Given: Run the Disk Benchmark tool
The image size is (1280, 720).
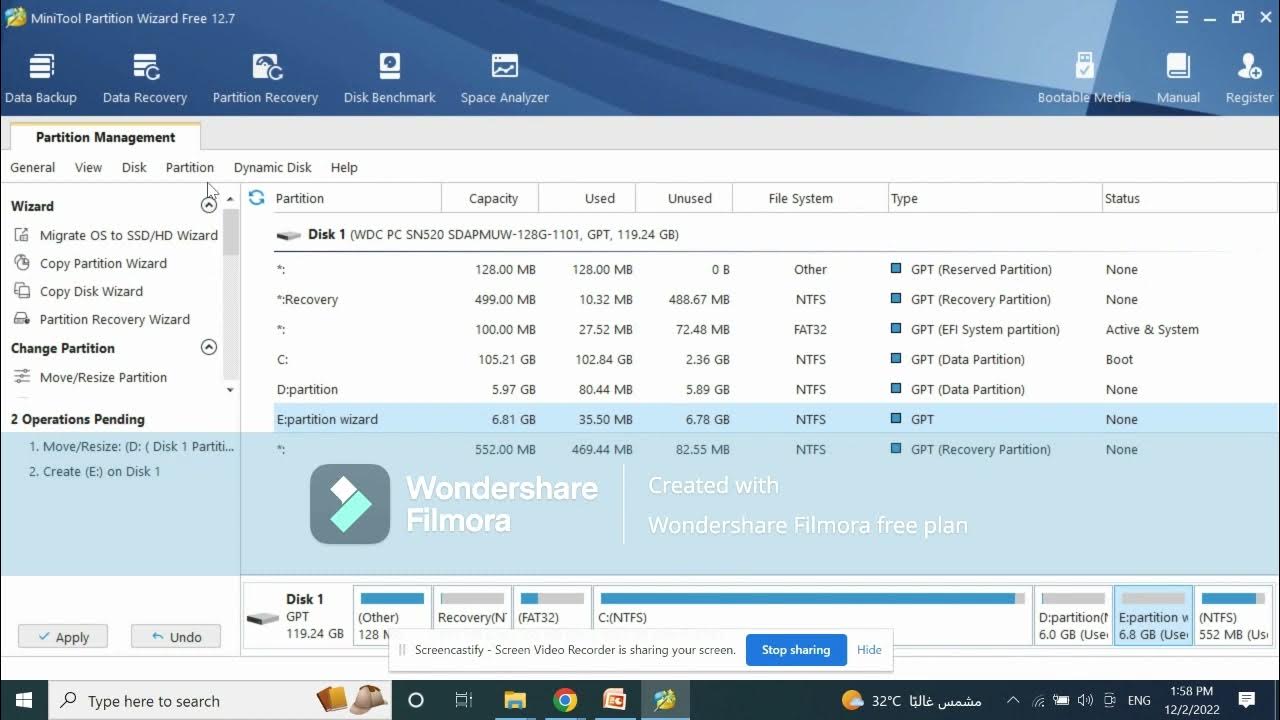Looking at the screenshot, I should click(390, 78).
